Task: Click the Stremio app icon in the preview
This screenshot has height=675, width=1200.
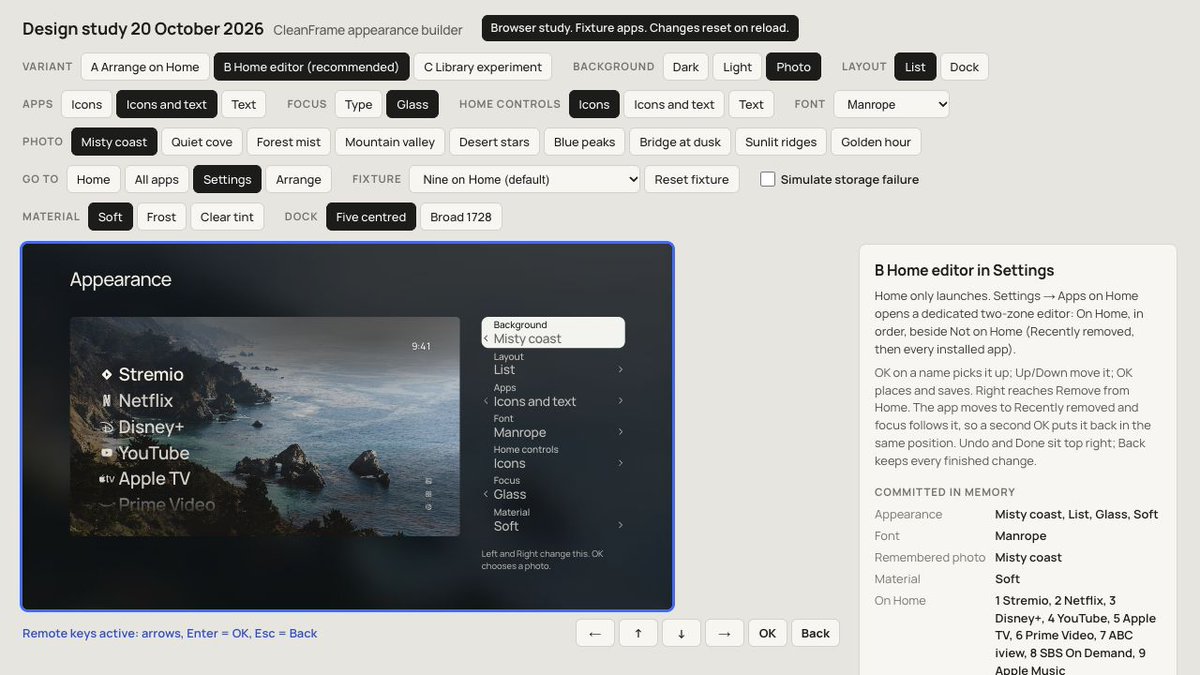Action: tap(106, 374)
